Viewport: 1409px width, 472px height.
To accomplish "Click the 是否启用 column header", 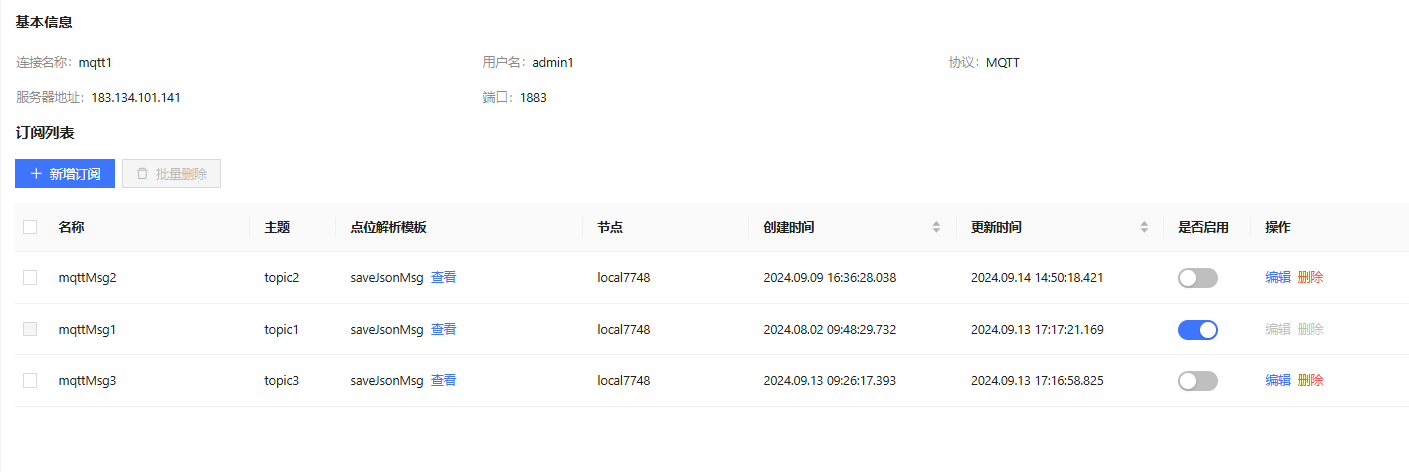I will coord(1203,227).
